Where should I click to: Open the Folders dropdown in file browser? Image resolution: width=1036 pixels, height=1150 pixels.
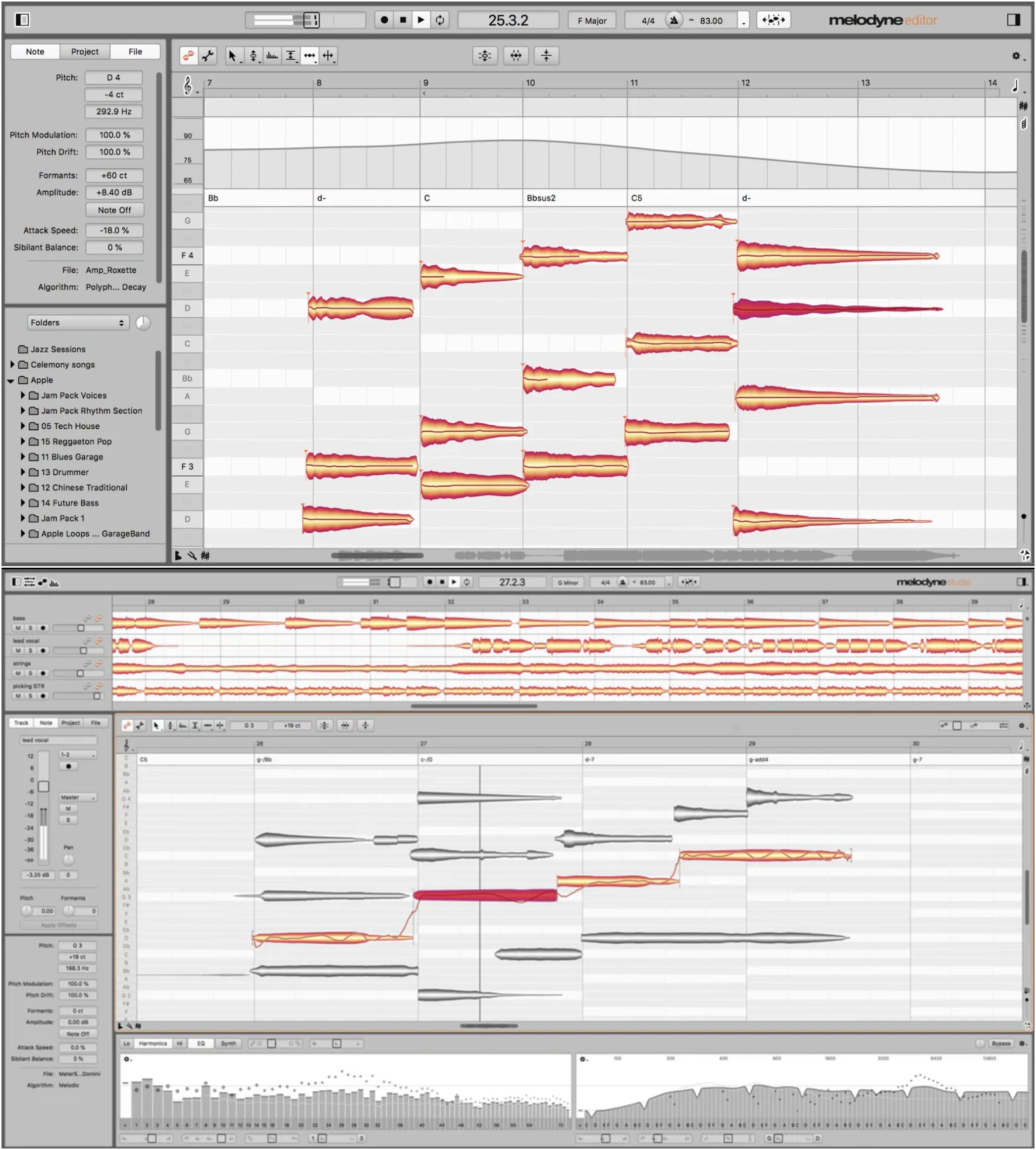pyautogui.click(x=78, y=323)
